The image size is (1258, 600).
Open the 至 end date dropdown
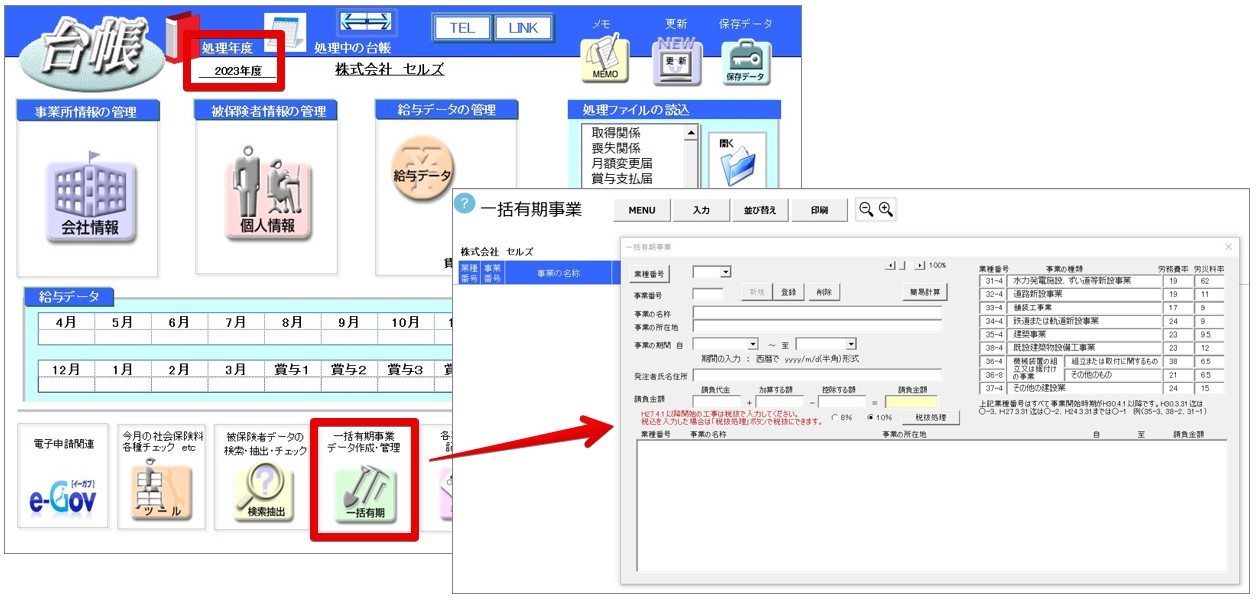pyautogui.click(x=851, y=344)
